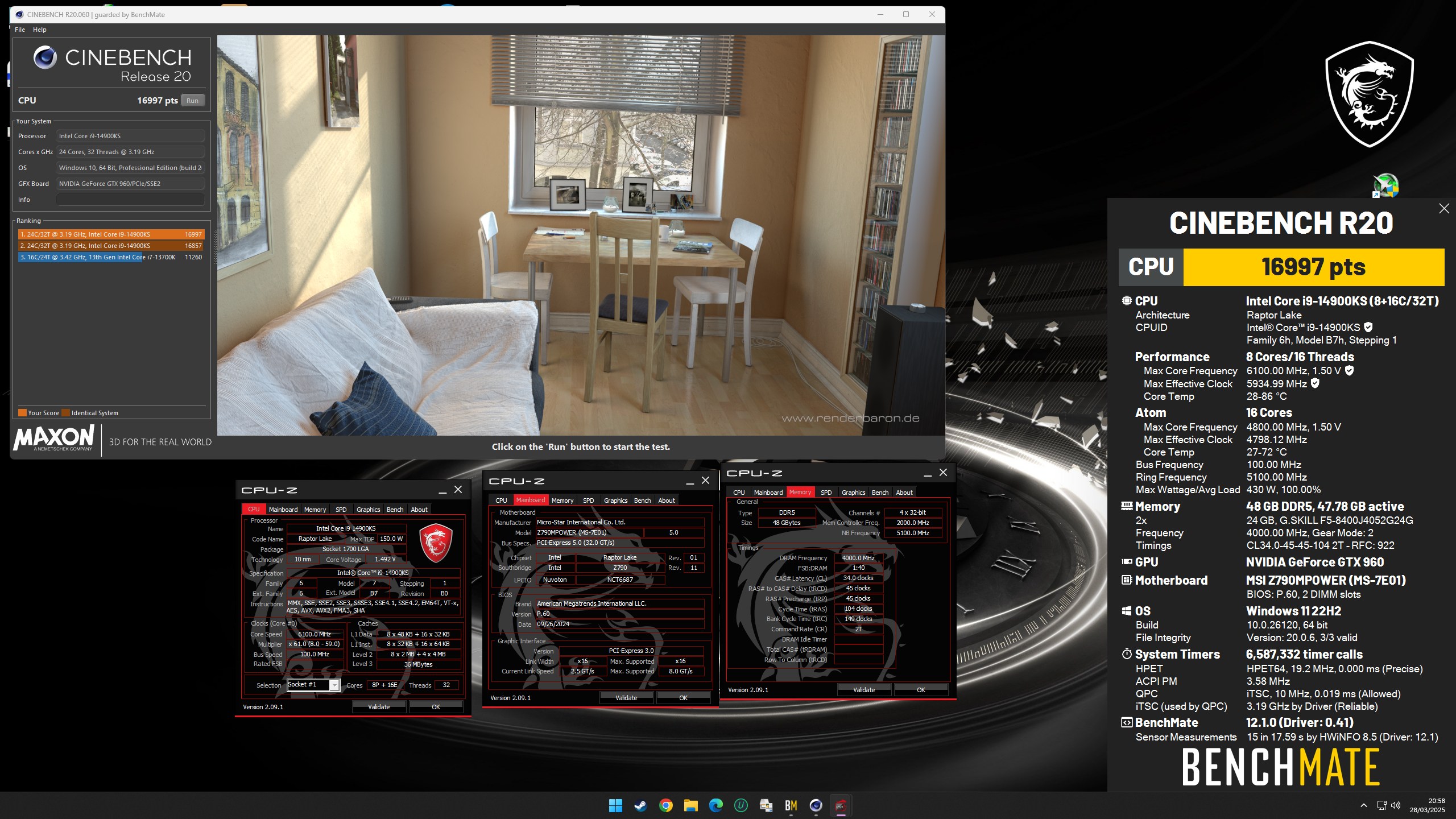The image size is (1456, 819).
Task: Open File Explorer from the taskbar
Action: [690, 805]
